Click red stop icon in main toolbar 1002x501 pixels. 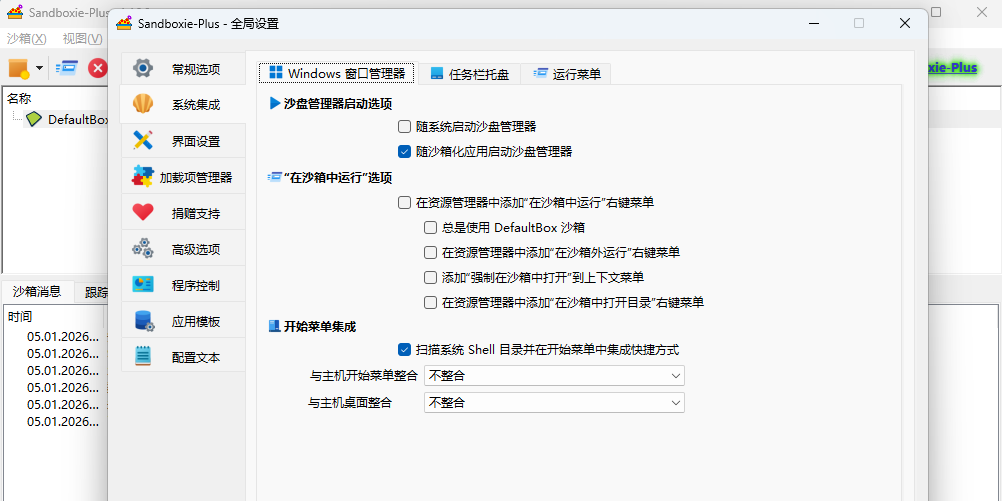coord(98,68)
